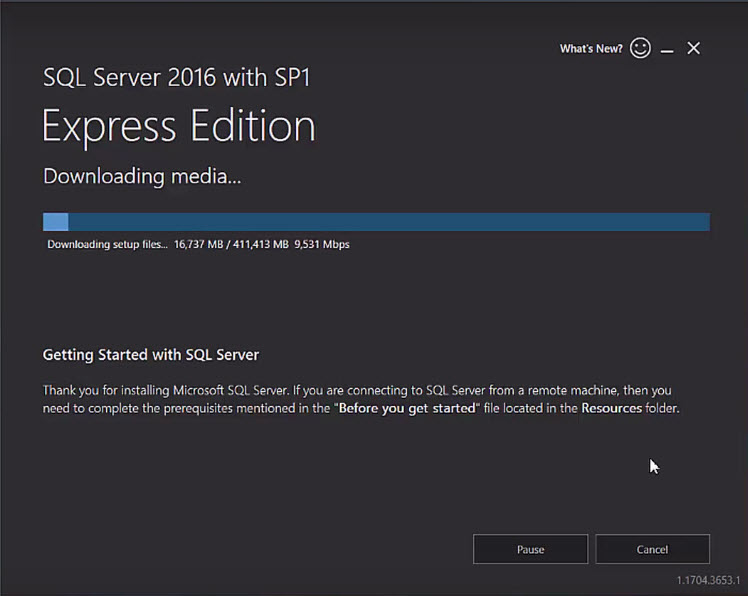Click the '9,531 Mbps' speed value

click(322, 244)
